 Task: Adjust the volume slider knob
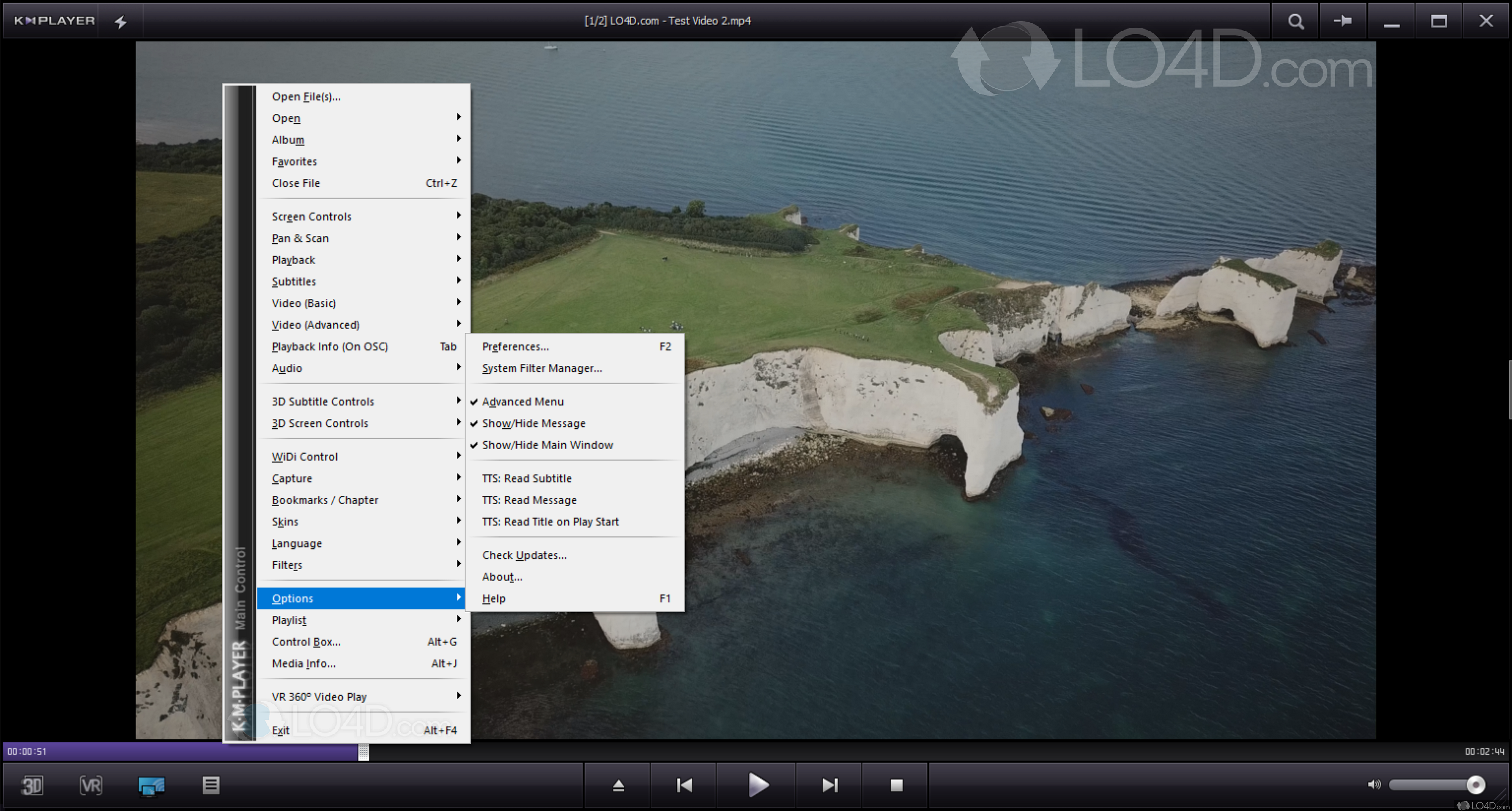point(1475,784)
